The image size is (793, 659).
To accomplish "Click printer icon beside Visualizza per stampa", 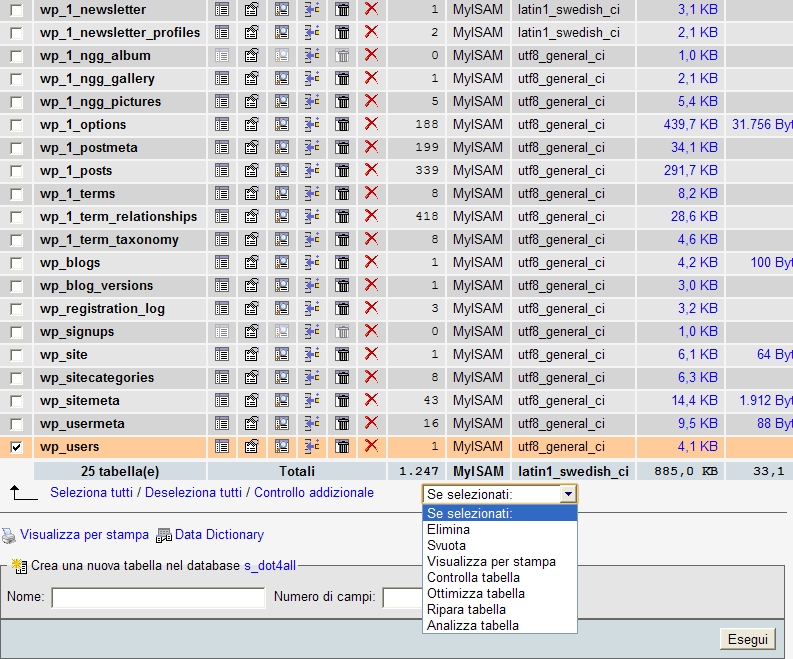I will pos(9,536).
